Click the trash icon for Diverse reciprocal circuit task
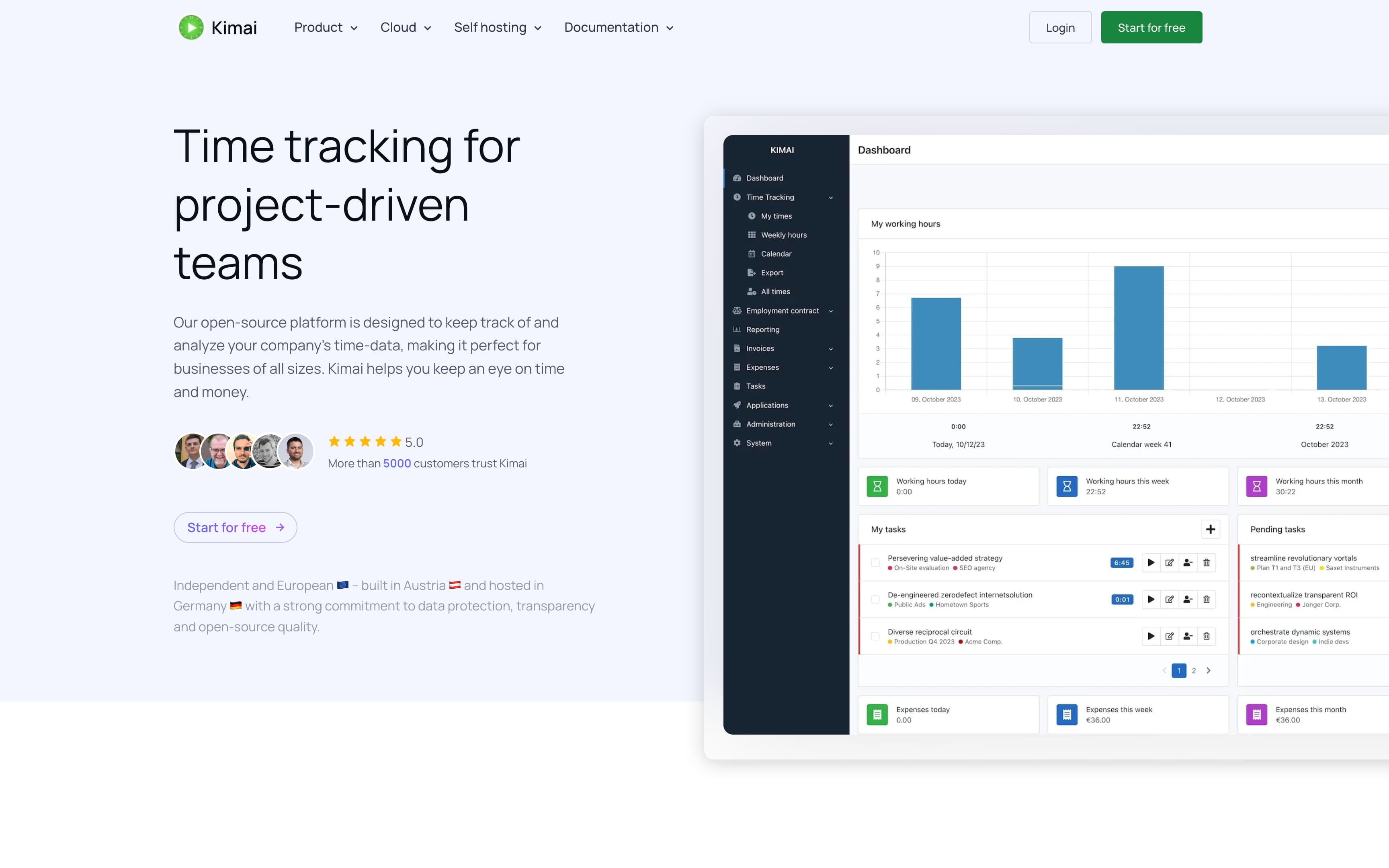Viewport: 1389px width, 868px height. pos(1206,636)
